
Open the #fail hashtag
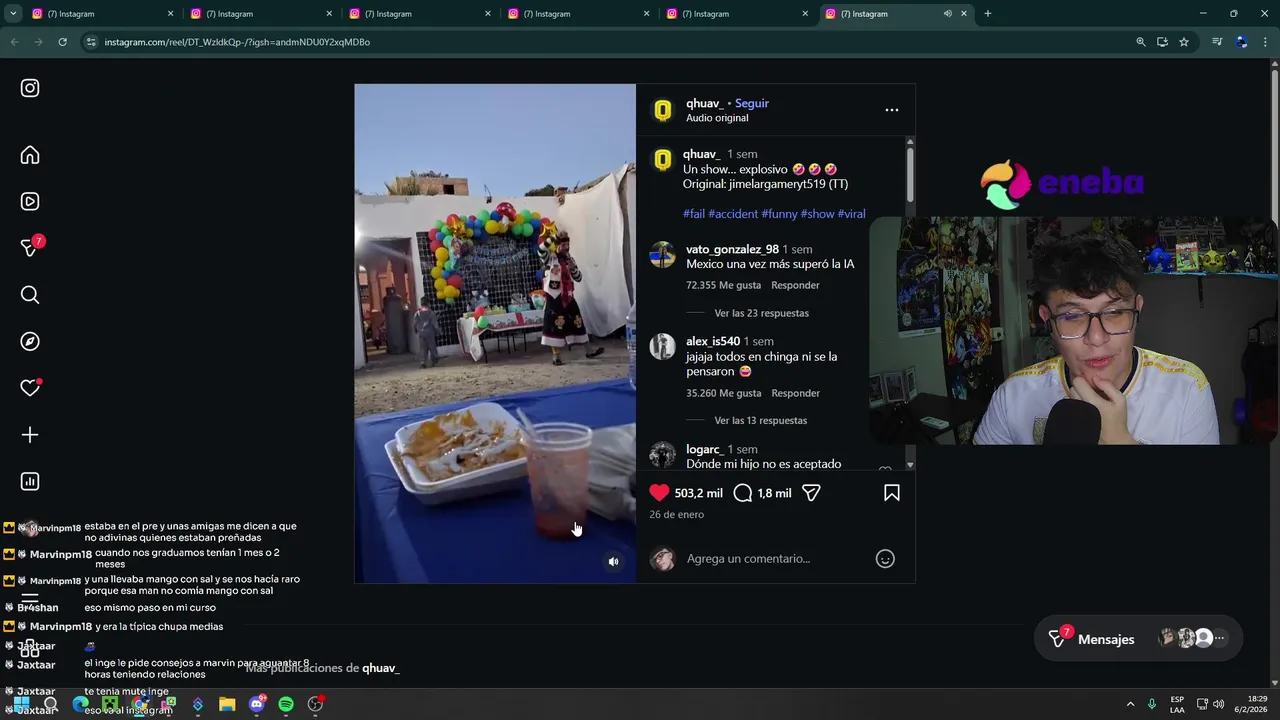coord(694,214)
